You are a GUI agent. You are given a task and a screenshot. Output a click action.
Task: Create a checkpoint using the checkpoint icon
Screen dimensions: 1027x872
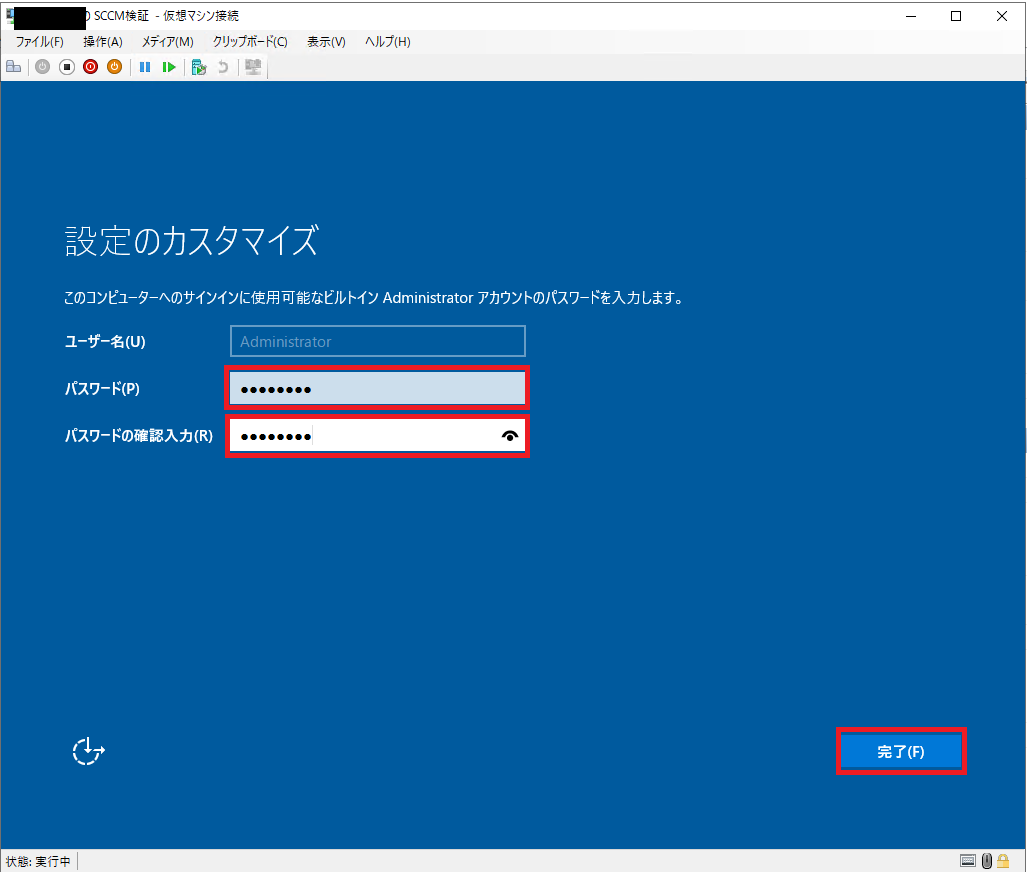click(x=198, y=67)
